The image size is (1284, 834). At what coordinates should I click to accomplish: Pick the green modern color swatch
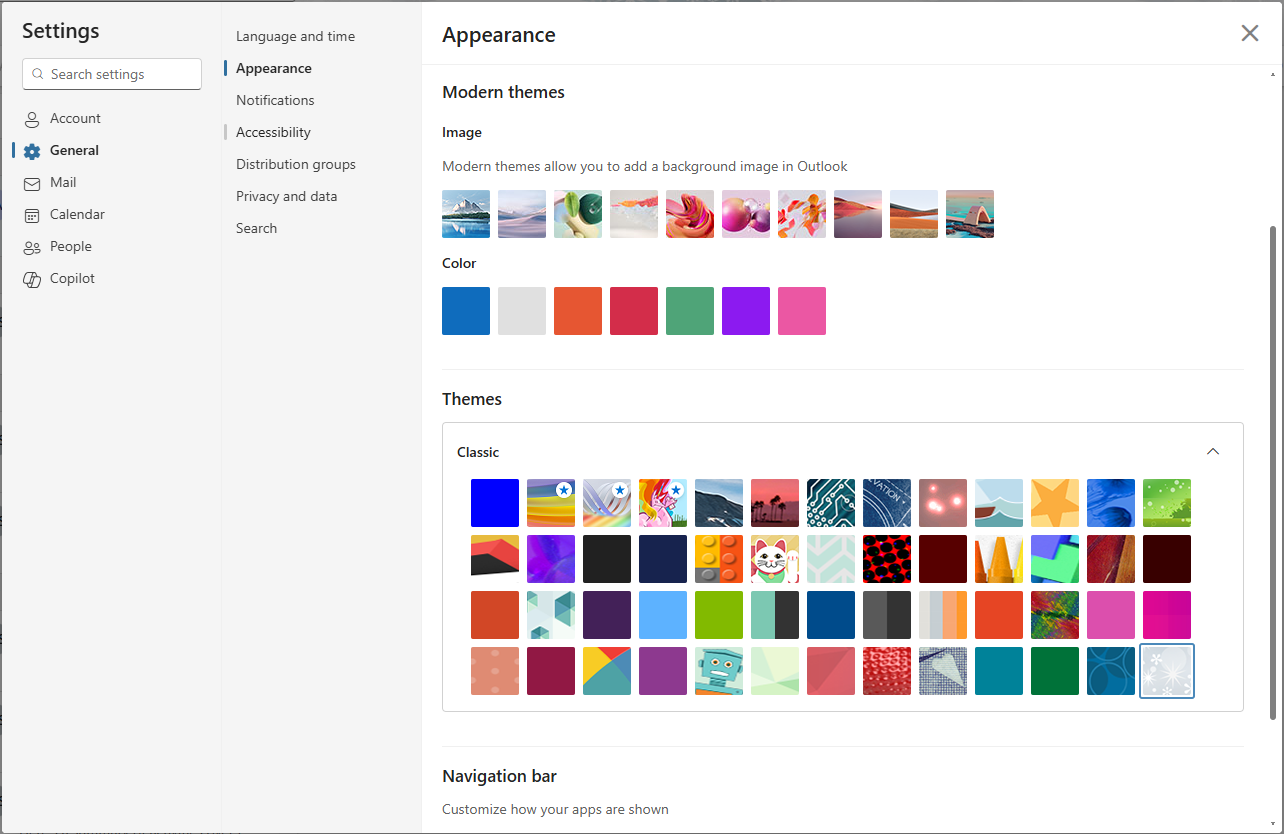[690, 311]
